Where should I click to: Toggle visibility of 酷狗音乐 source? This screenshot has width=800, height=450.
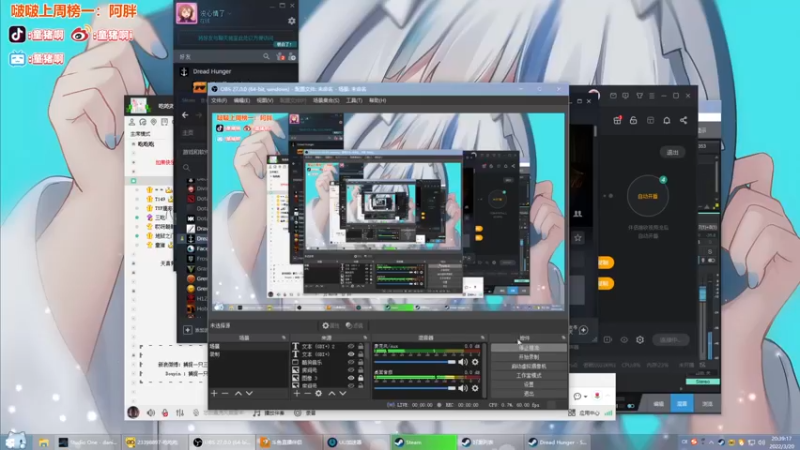[351, 362]
